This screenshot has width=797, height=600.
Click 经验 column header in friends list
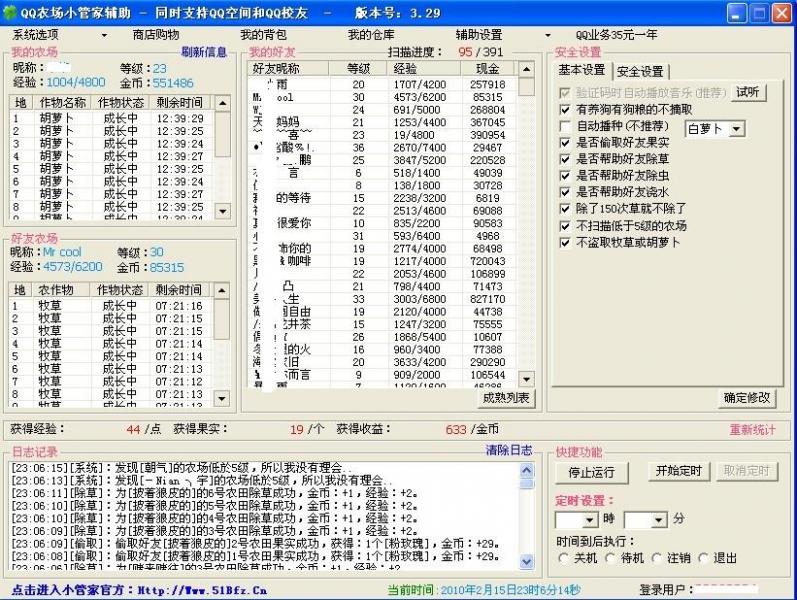(x=424, y=69)
